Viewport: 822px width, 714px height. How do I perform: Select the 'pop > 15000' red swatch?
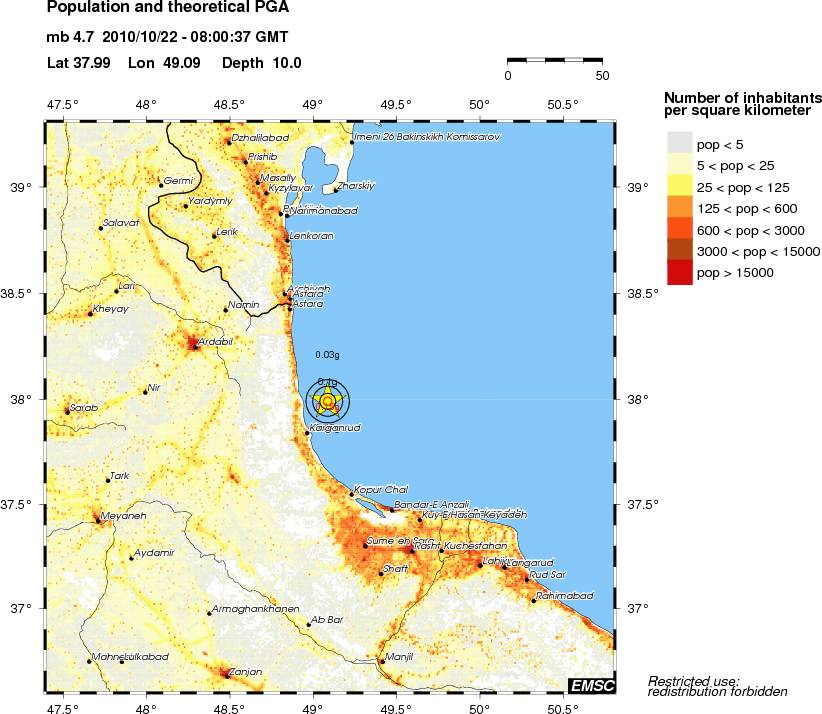pyautogui.click(x=679, y=272)
